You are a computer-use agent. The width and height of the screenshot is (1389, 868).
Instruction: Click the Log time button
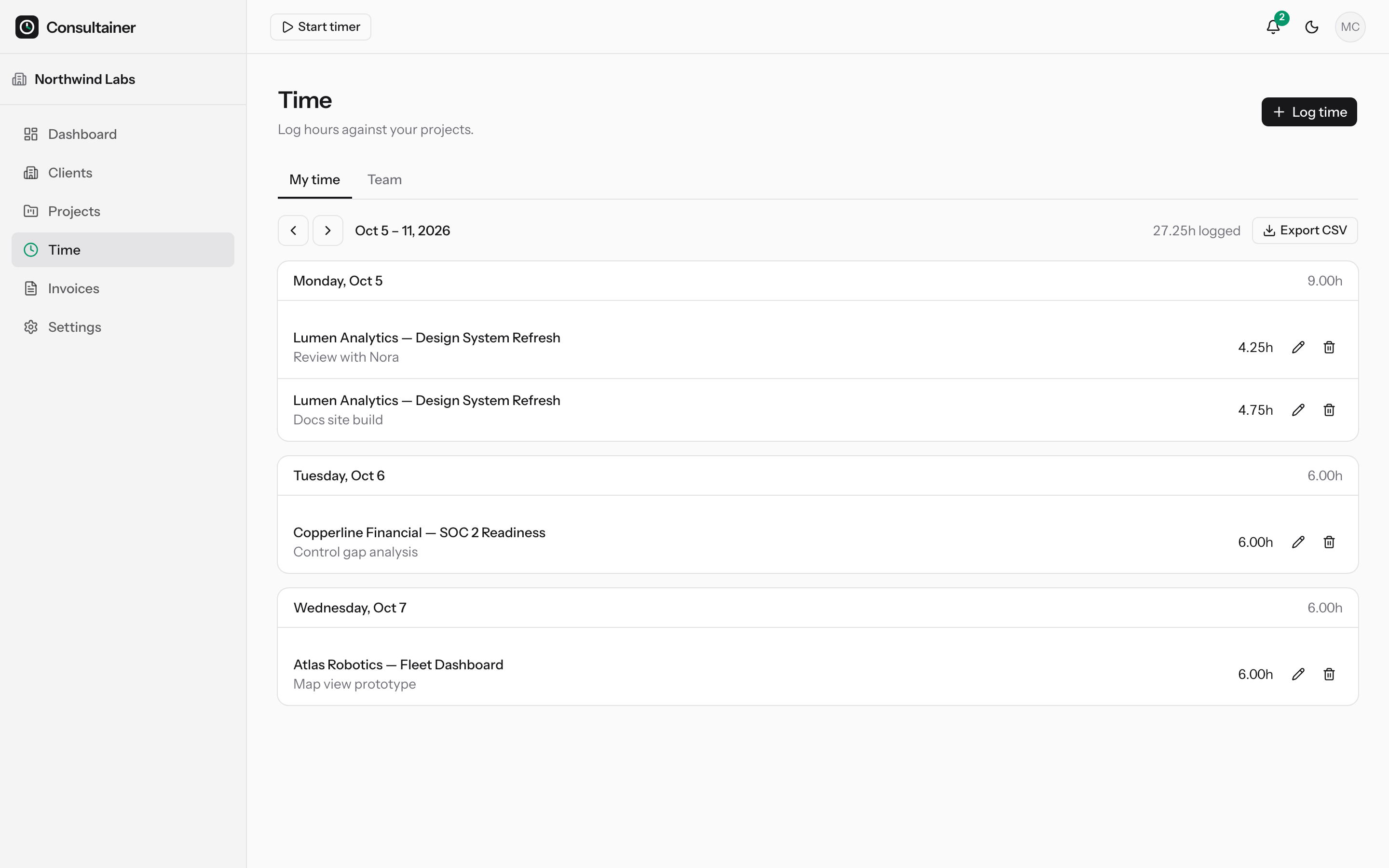pos(1308,112)
